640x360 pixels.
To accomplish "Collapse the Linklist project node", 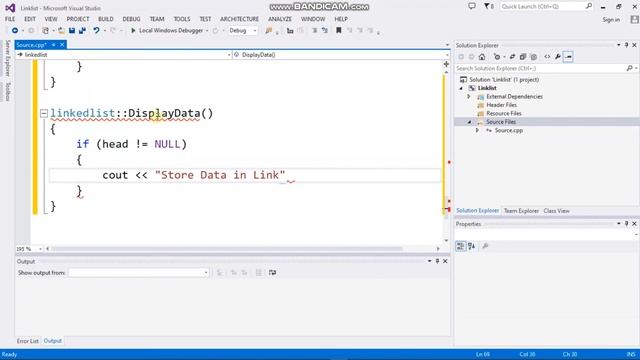I will pyautogui.click(x=461, y=88).
